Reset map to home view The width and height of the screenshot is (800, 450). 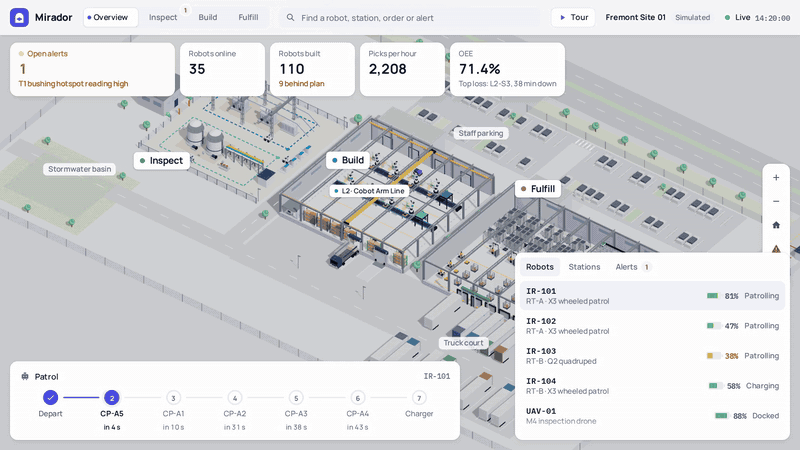point(776,225)
